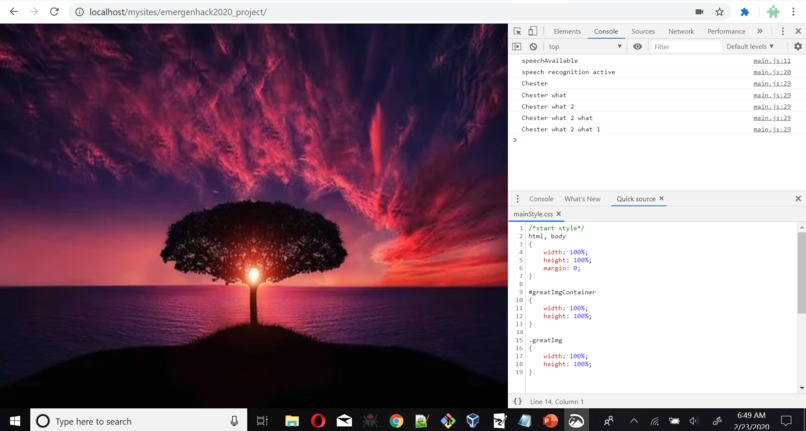
Task: Click the Quick source vertical scrollbar
Action: point(801,272)
